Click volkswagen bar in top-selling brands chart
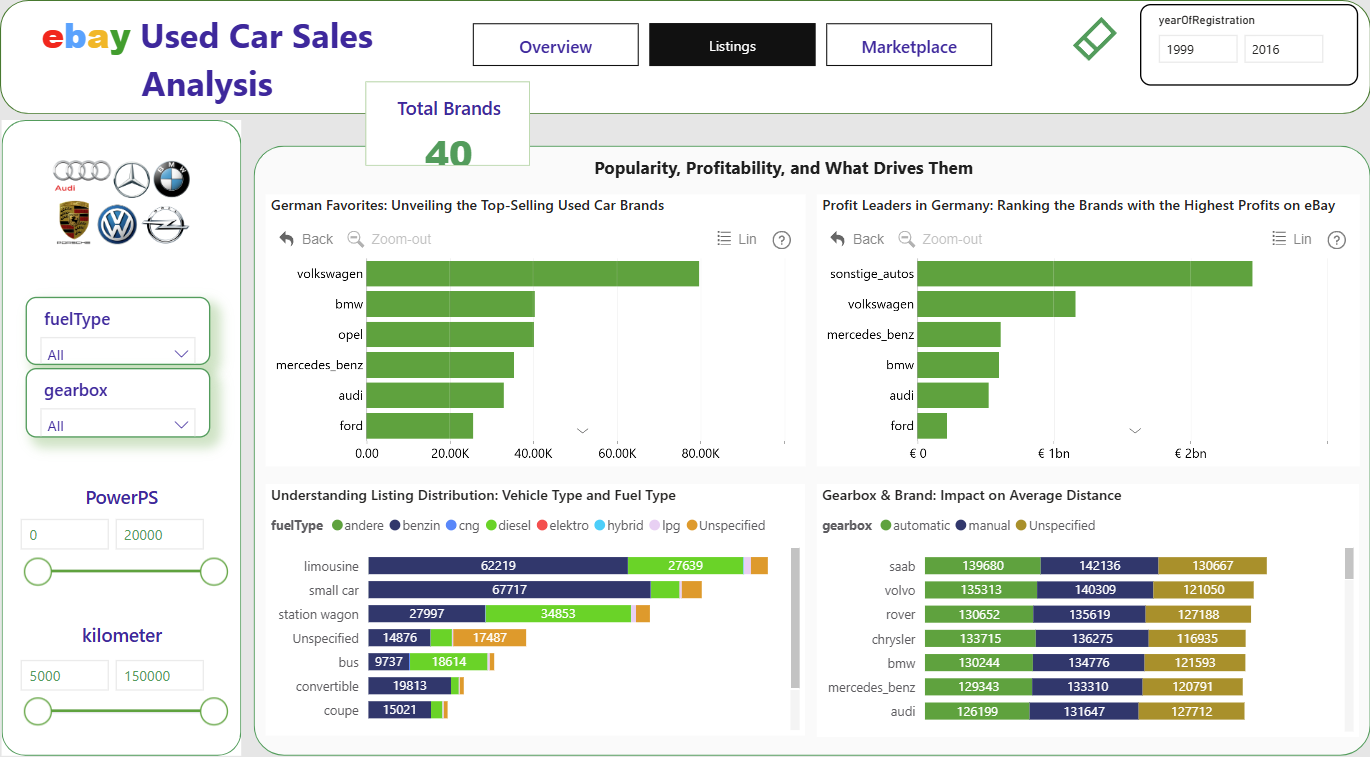The image size is (1371, 757). click(x=533, y=273)
